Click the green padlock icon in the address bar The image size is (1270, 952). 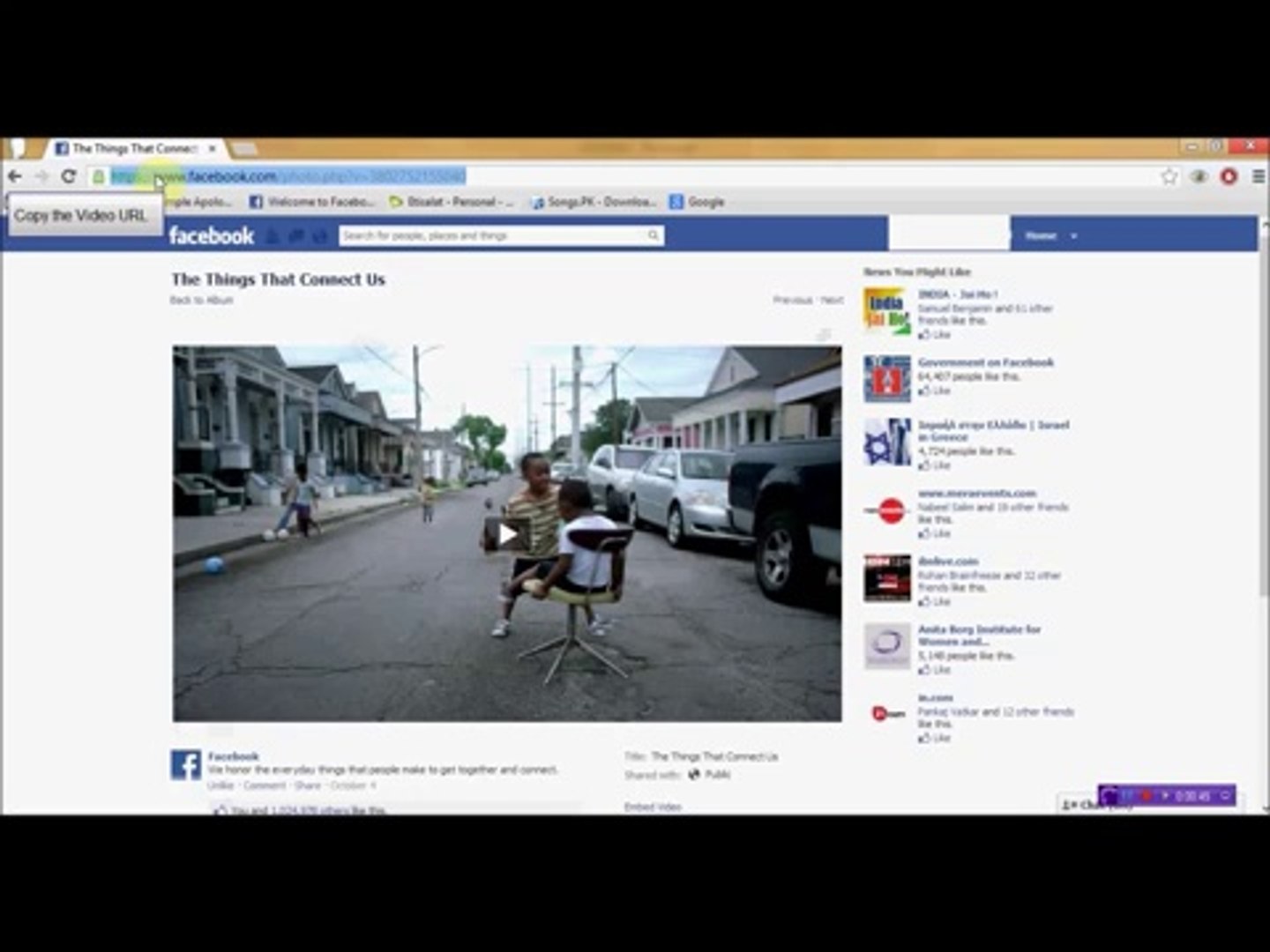[x=99, y=176]
